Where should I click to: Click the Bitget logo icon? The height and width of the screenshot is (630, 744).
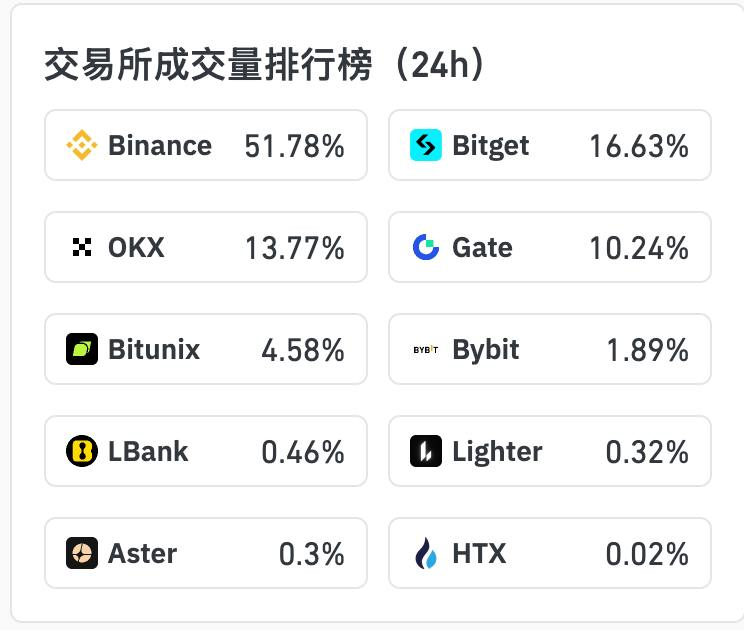click(426, 146)
